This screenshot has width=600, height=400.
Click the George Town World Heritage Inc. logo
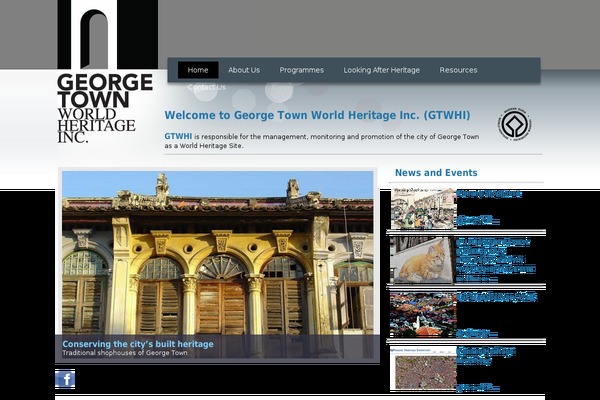107,72
